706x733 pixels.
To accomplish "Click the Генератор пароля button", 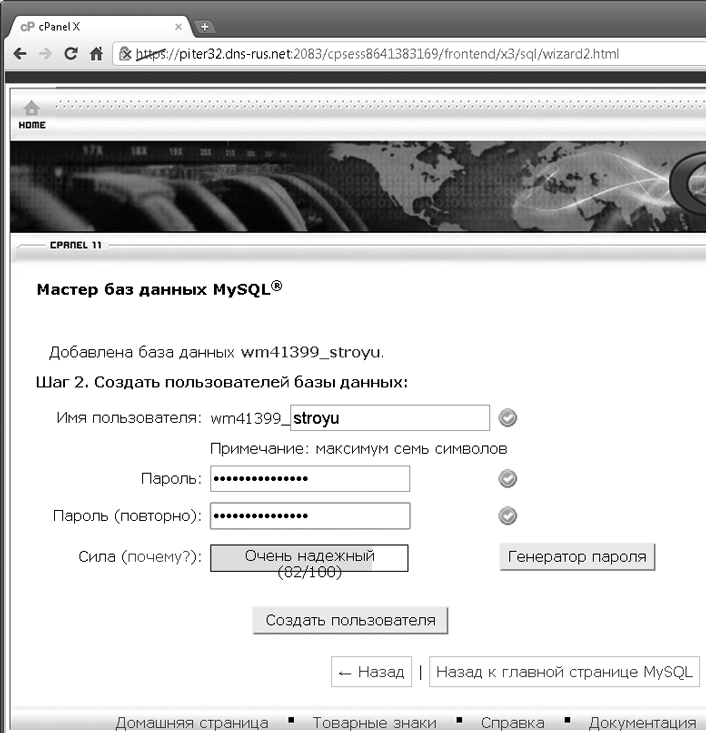I will click(577, 557).
